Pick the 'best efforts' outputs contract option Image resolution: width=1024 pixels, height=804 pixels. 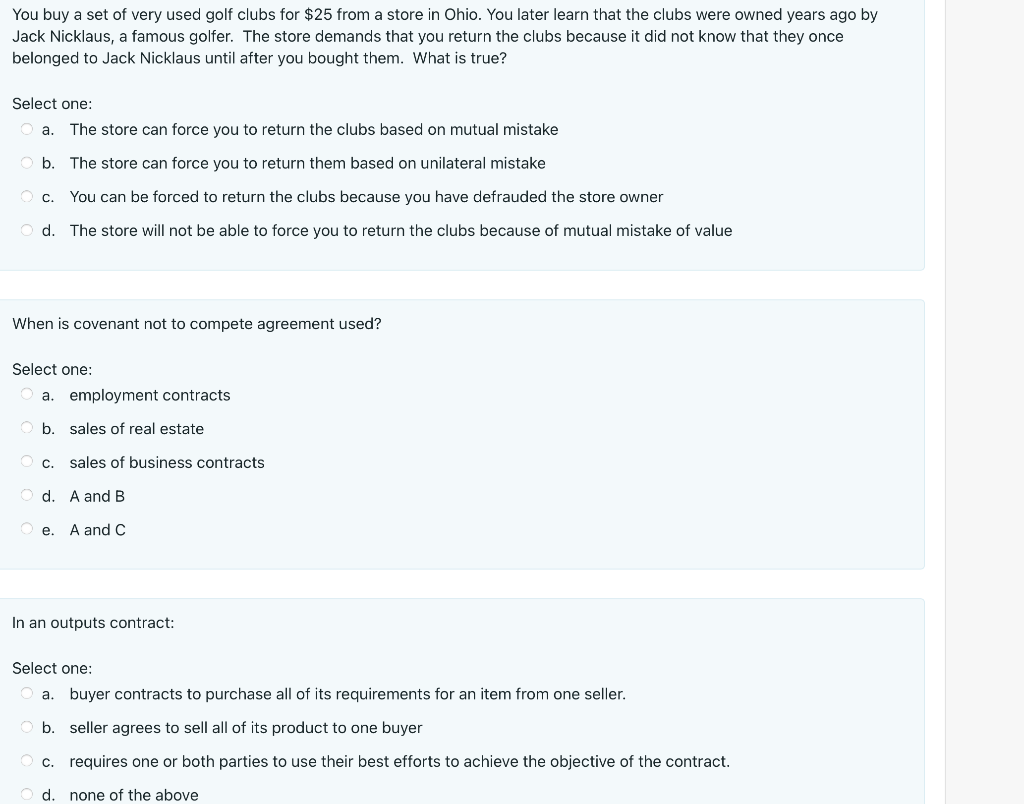(x=27, y=761)
